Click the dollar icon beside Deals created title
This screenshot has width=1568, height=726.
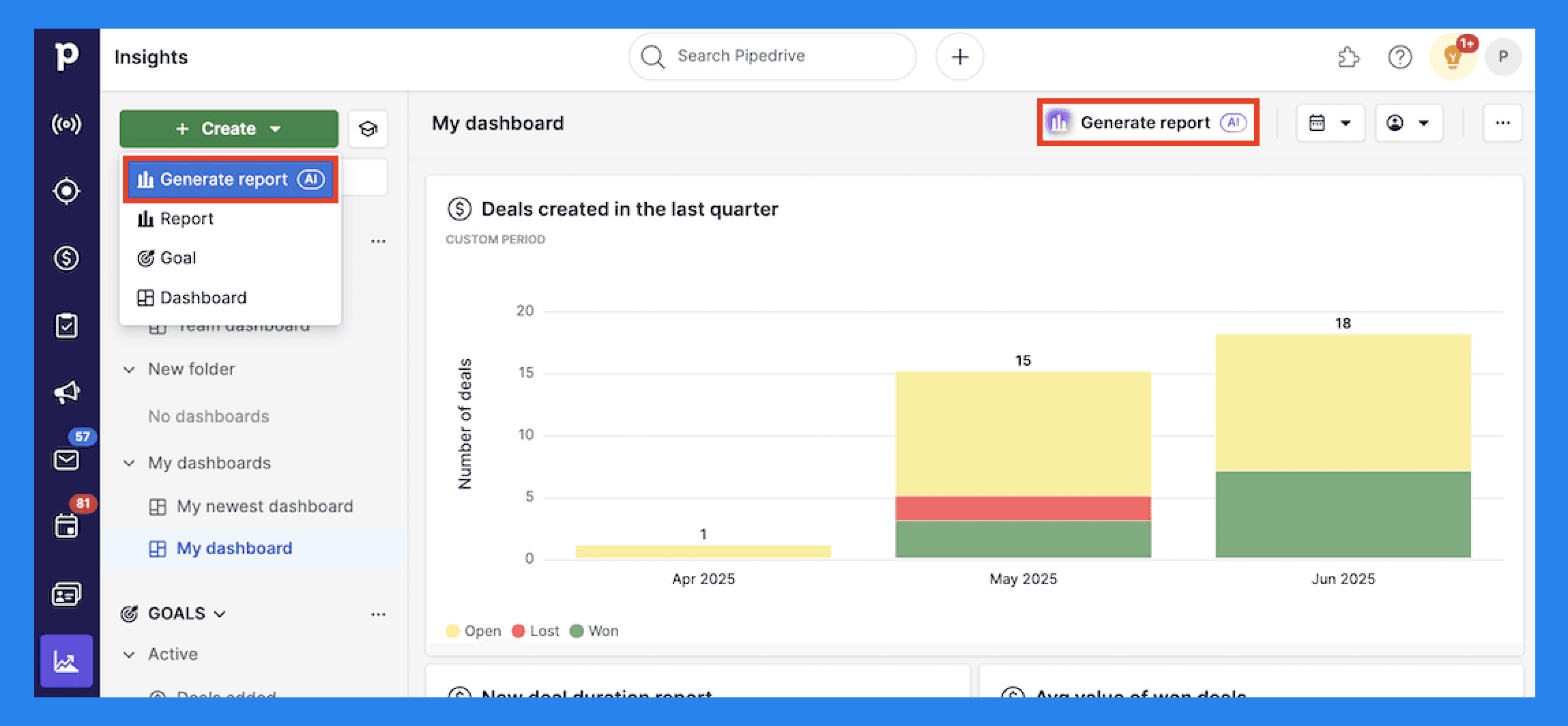(459, 209)
